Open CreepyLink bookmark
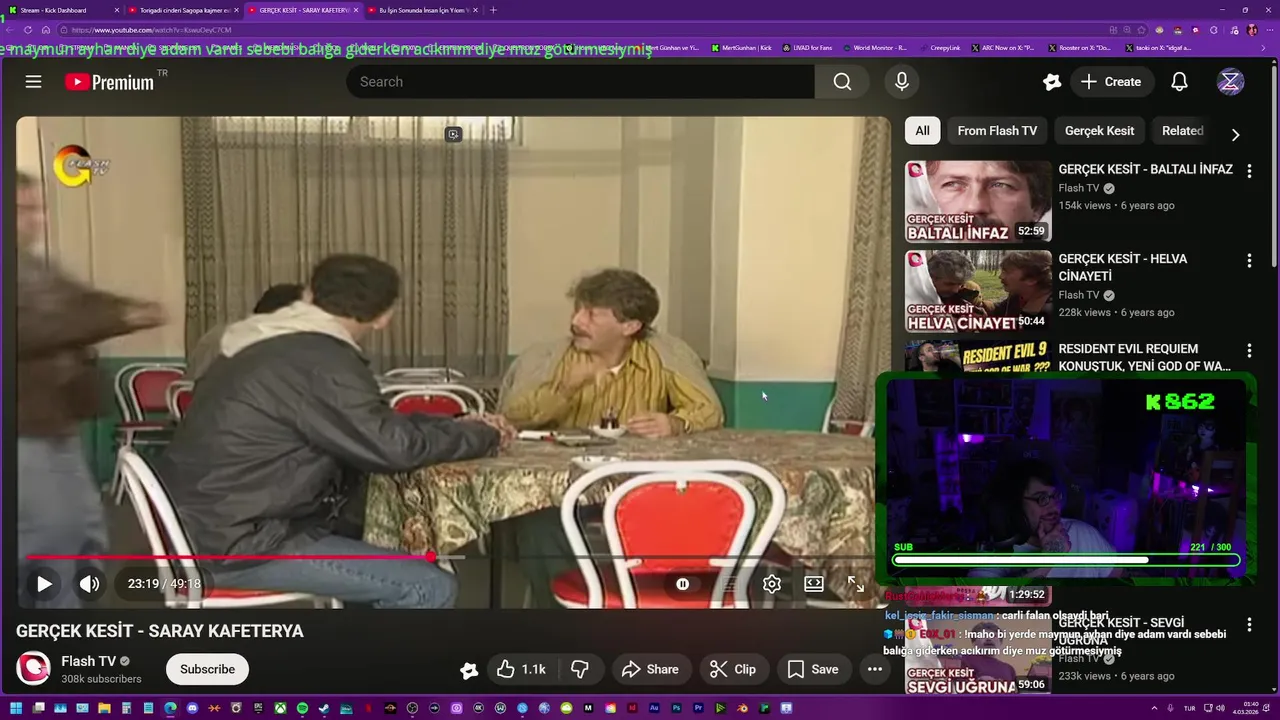 (940, 48)
